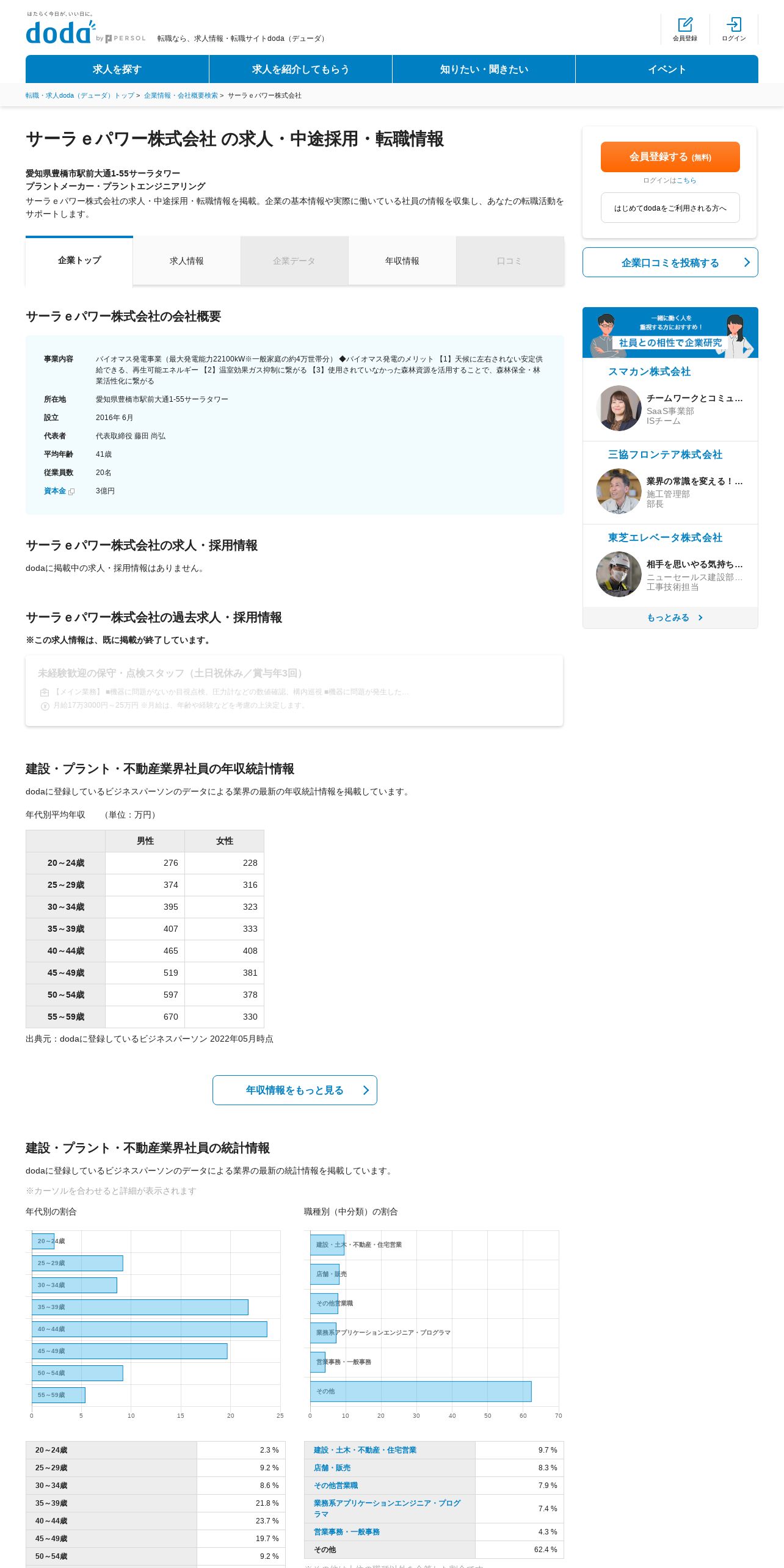Click the もっとみる chevron arrow

[700, 618]
